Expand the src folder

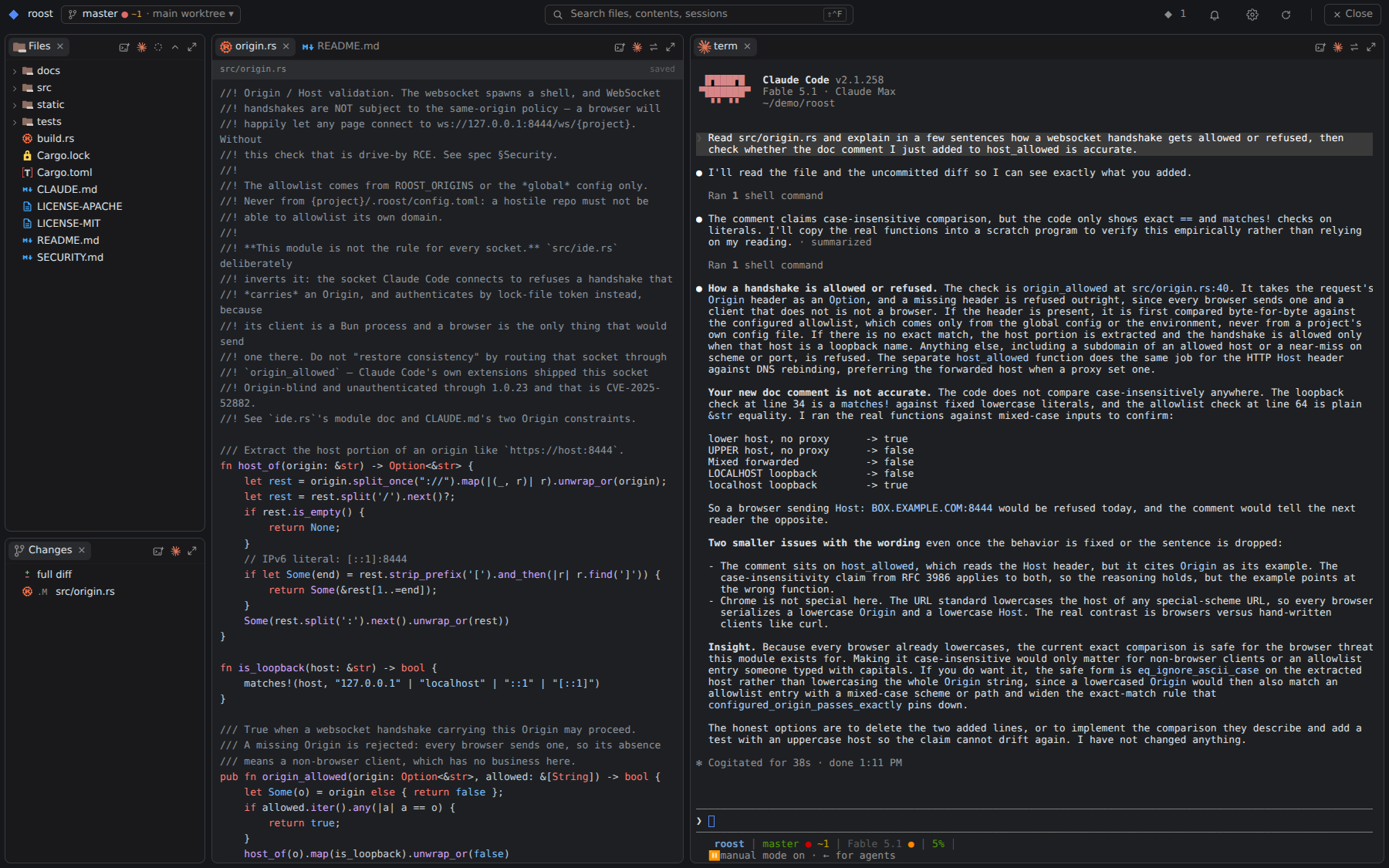tap(104, 87)
